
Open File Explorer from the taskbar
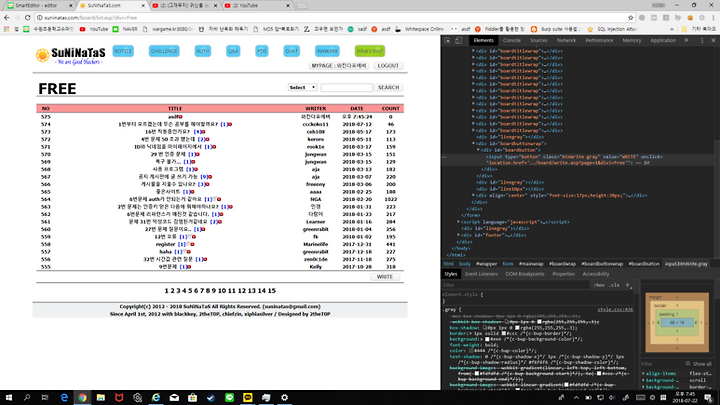[101, 398]
